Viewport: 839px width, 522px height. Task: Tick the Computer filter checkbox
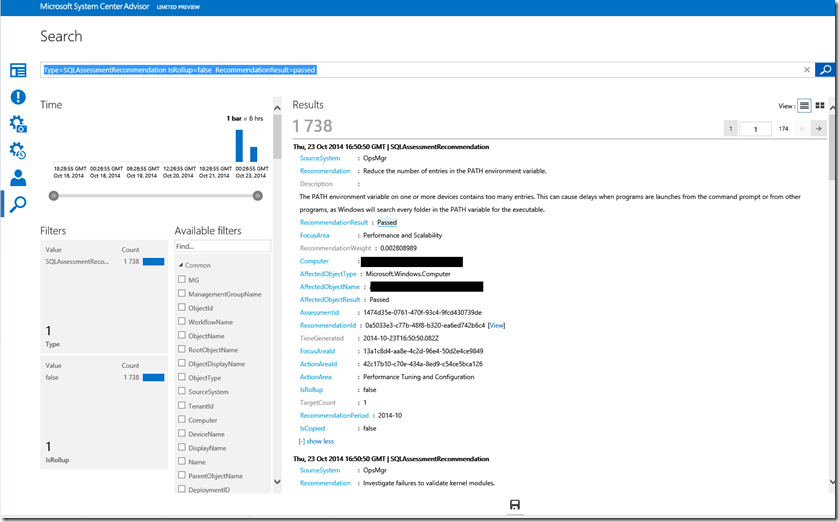[180, 420]
